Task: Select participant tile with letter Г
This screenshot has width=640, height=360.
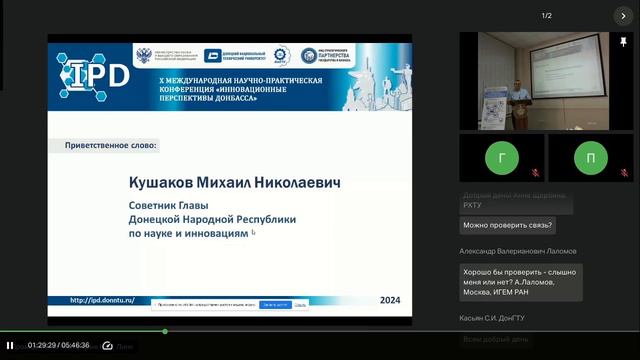Action: tap(502, 158)
